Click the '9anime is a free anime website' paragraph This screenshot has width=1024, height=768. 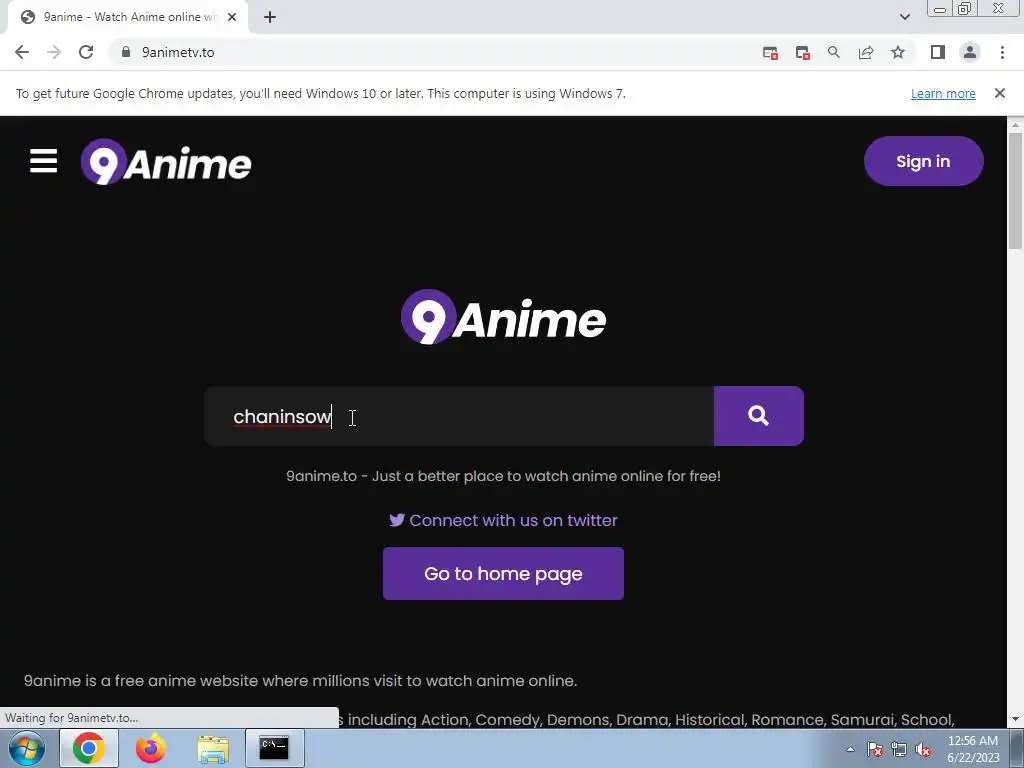click(300, 680)
